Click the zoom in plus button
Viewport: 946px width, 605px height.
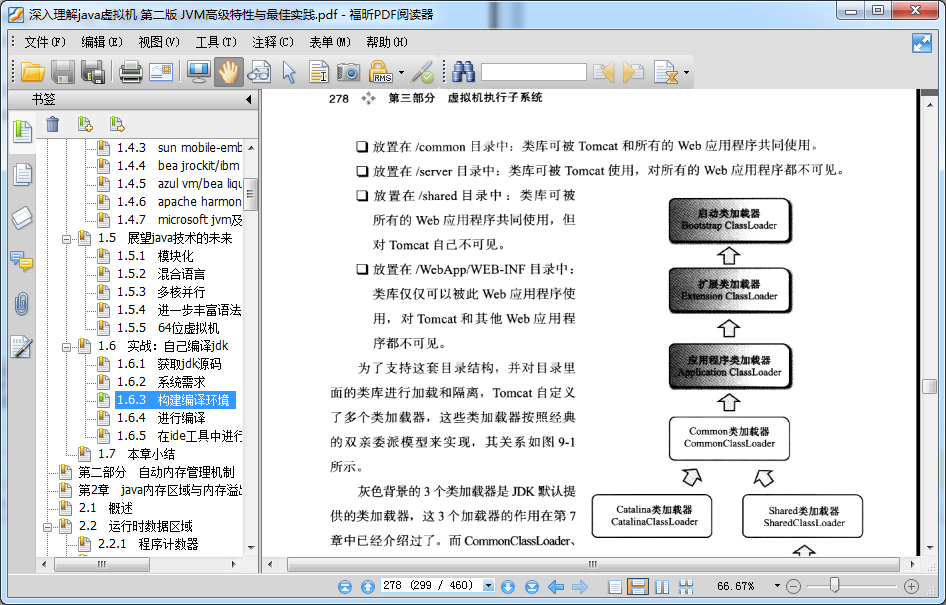point(911,586)
